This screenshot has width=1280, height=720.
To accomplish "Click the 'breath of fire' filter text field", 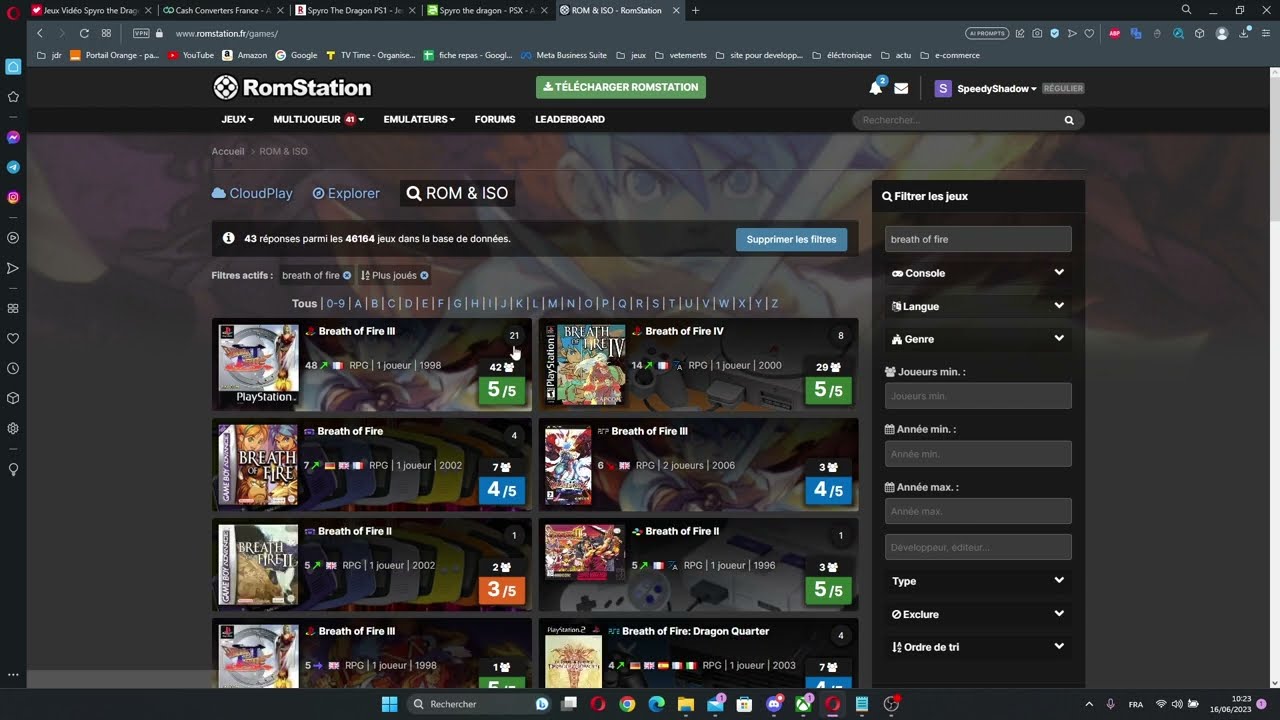I will tap(978, 239).
